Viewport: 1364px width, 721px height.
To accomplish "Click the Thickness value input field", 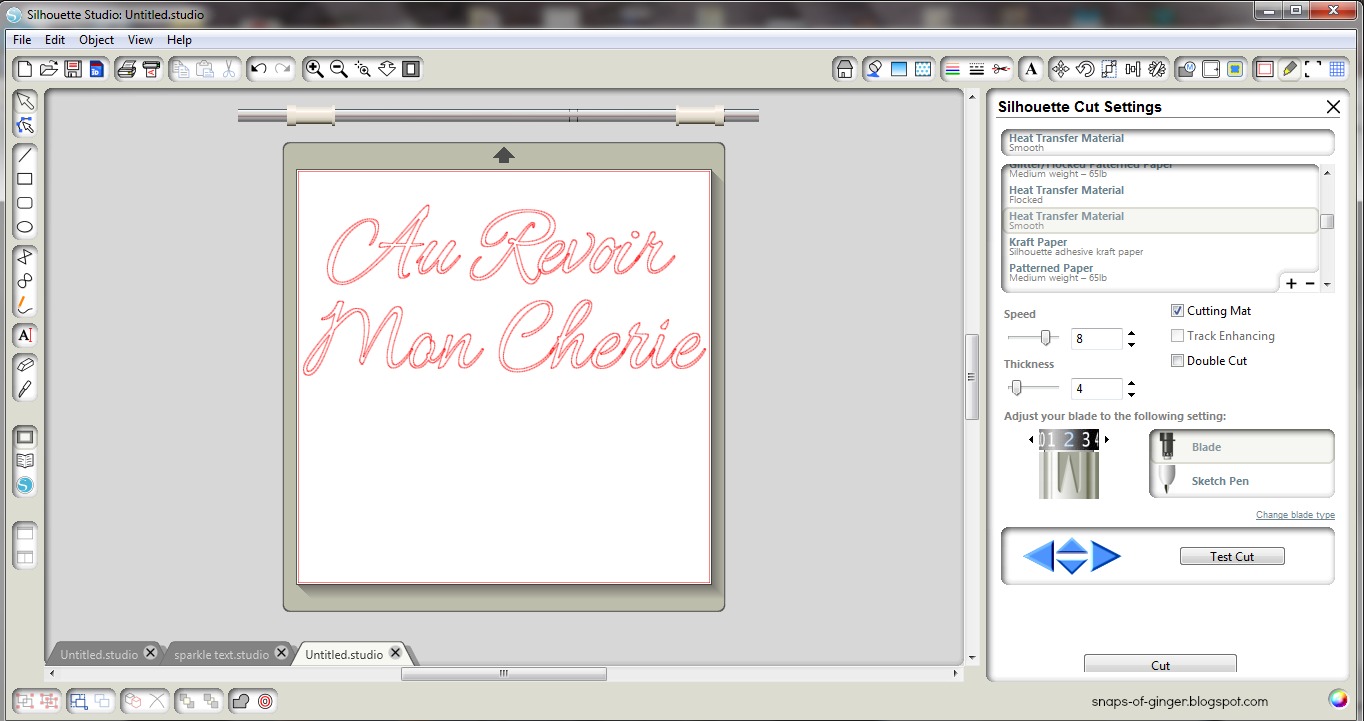I will [x=1096, y=389].
